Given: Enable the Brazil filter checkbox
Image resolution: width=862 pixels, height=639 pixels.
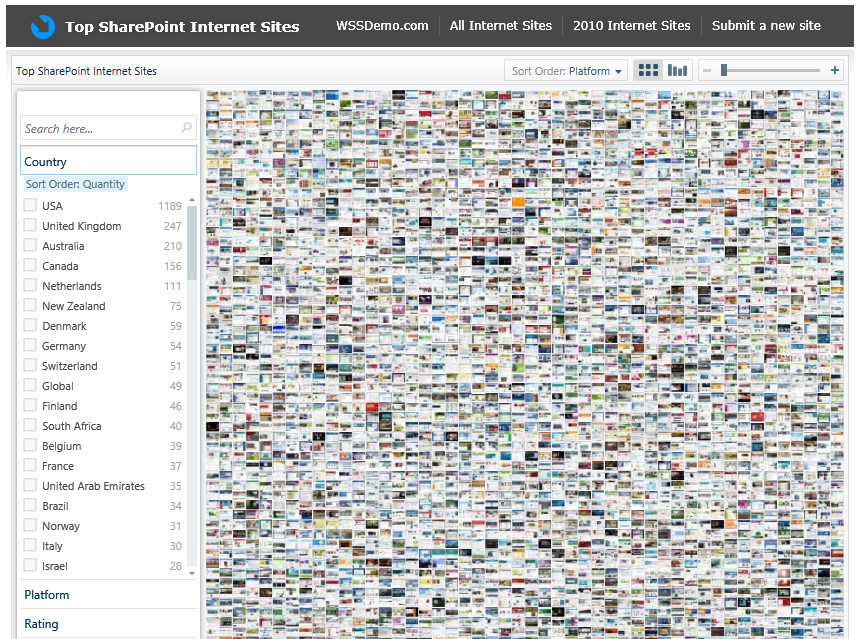Looking at the screenshot, I should pos(30,506).
